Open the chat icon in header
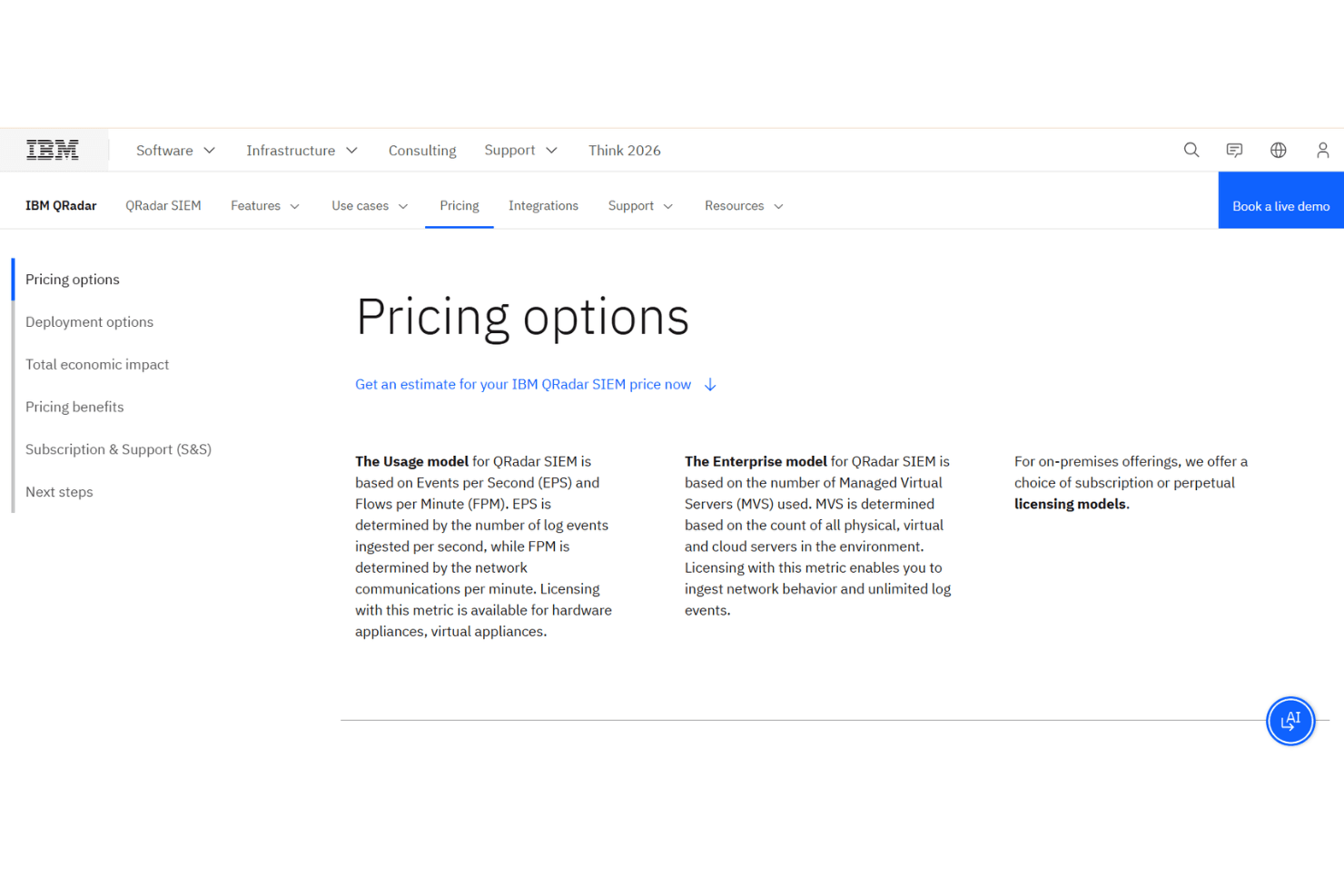The height and width of the screenshot is (896, 1344). 1234,150
